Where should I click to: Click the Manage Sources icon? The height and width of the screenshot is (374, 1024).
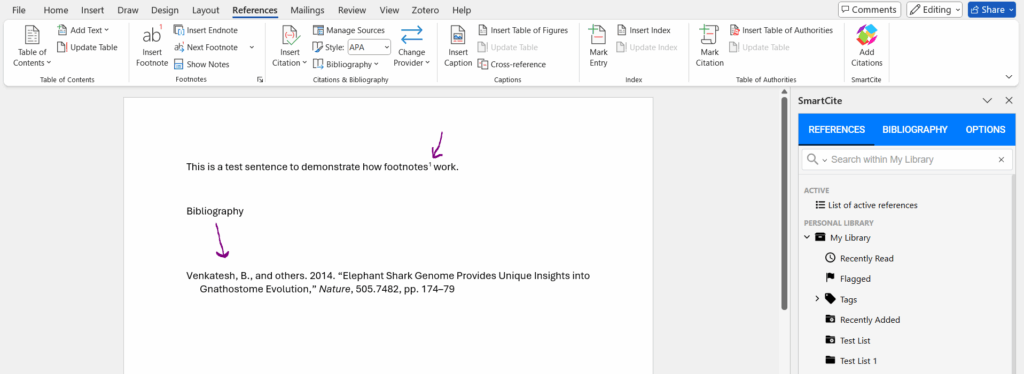point(318,30)
